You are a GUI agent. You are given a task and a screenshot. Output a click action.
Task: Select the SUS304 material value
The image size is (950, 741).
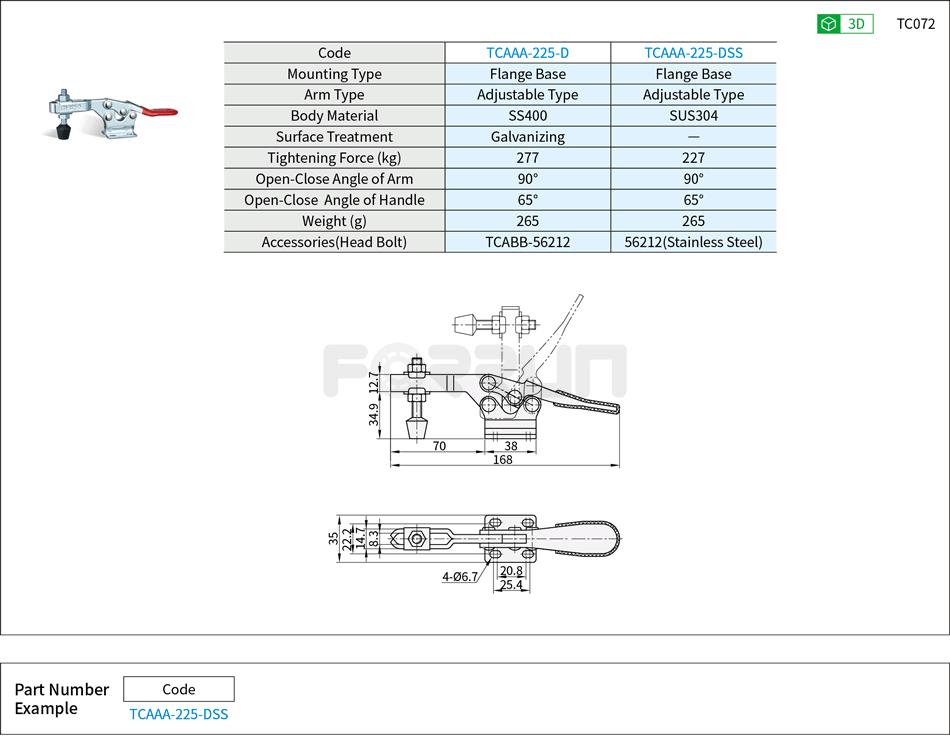click(x=693, y=115)
